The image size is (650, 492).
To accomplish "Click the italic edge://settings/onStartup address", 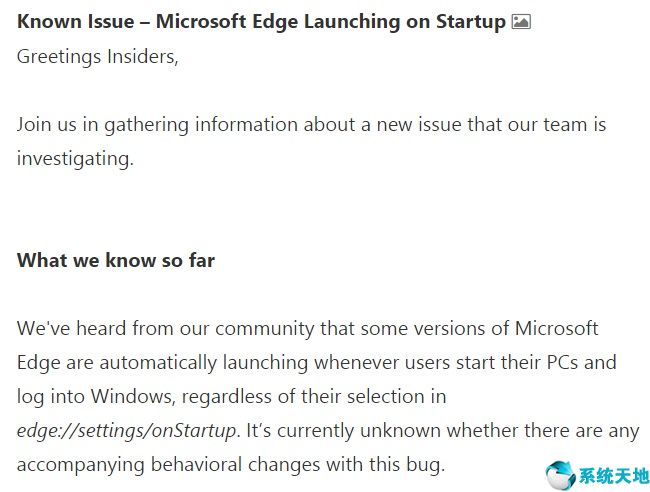I will pos(127,430).
